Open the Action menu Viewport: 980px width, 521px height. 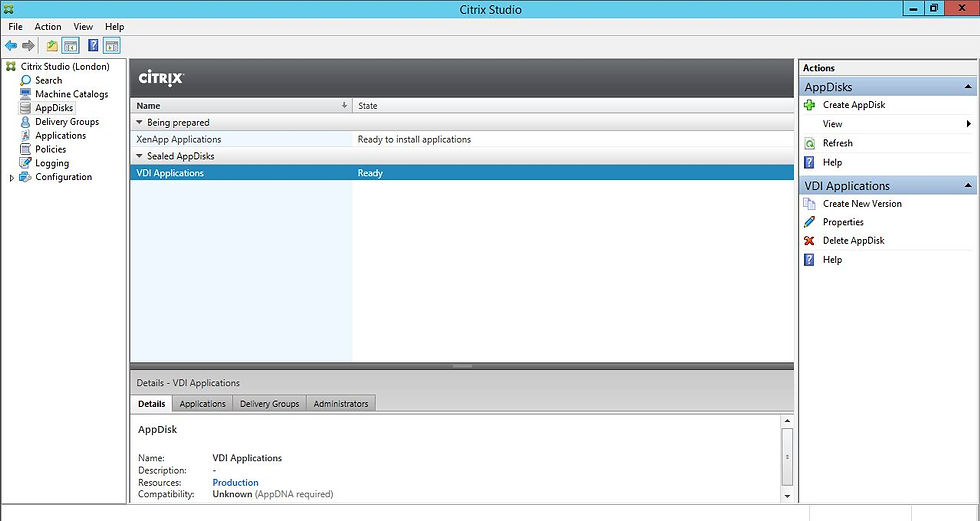[x=48, y=27]
